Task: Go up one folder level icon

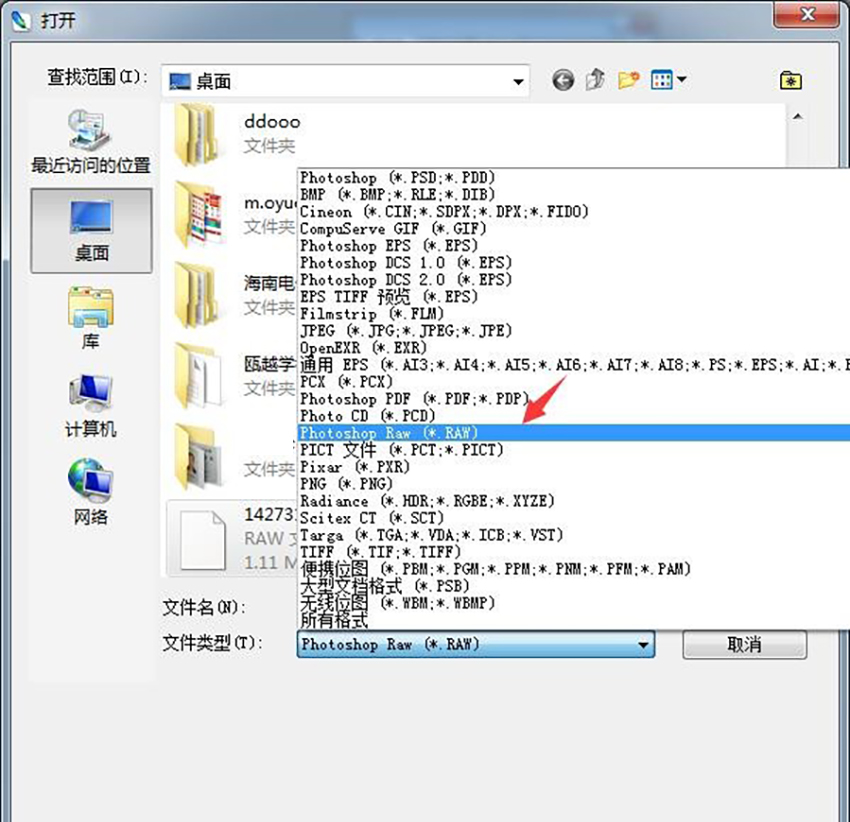Action: [595, 80]
